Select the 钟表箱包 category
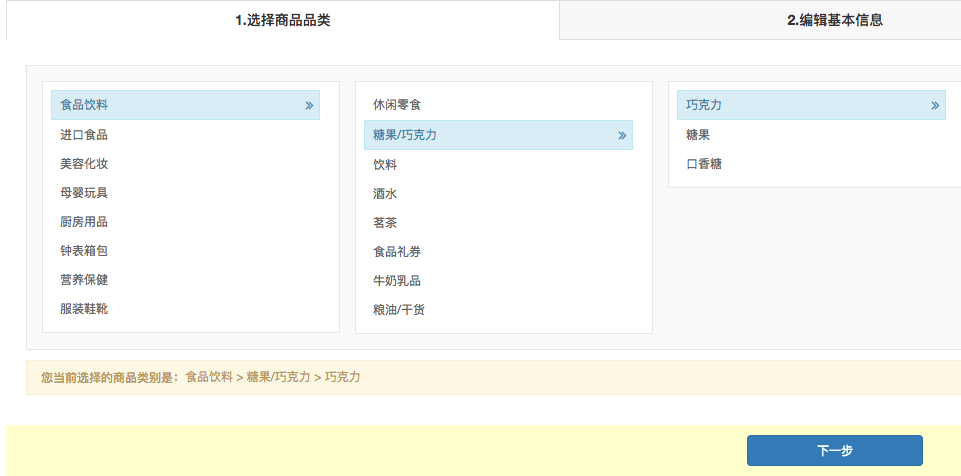 (x=84, y=251)
